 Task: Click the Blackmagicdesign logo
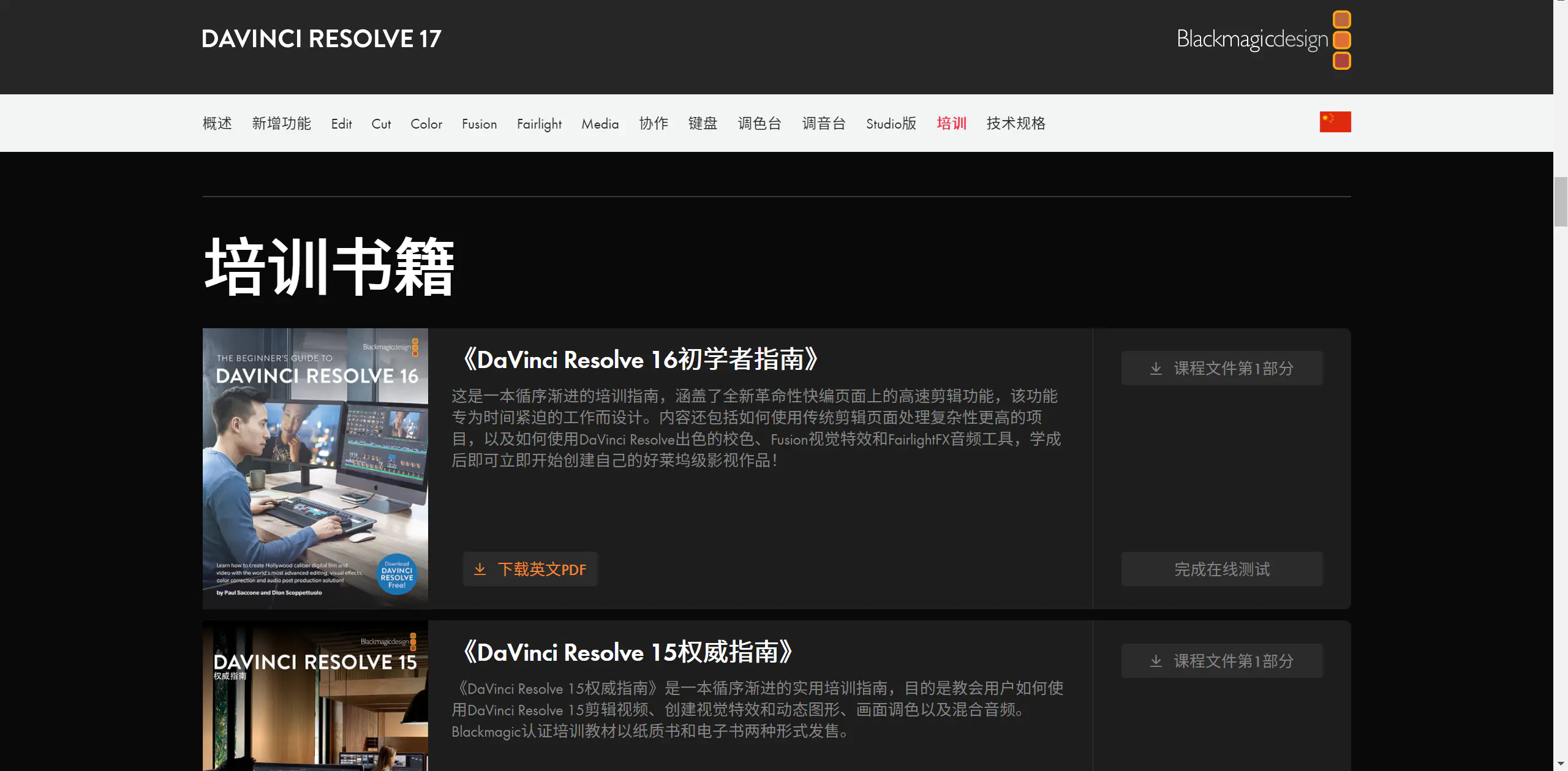pos(1264,40)
